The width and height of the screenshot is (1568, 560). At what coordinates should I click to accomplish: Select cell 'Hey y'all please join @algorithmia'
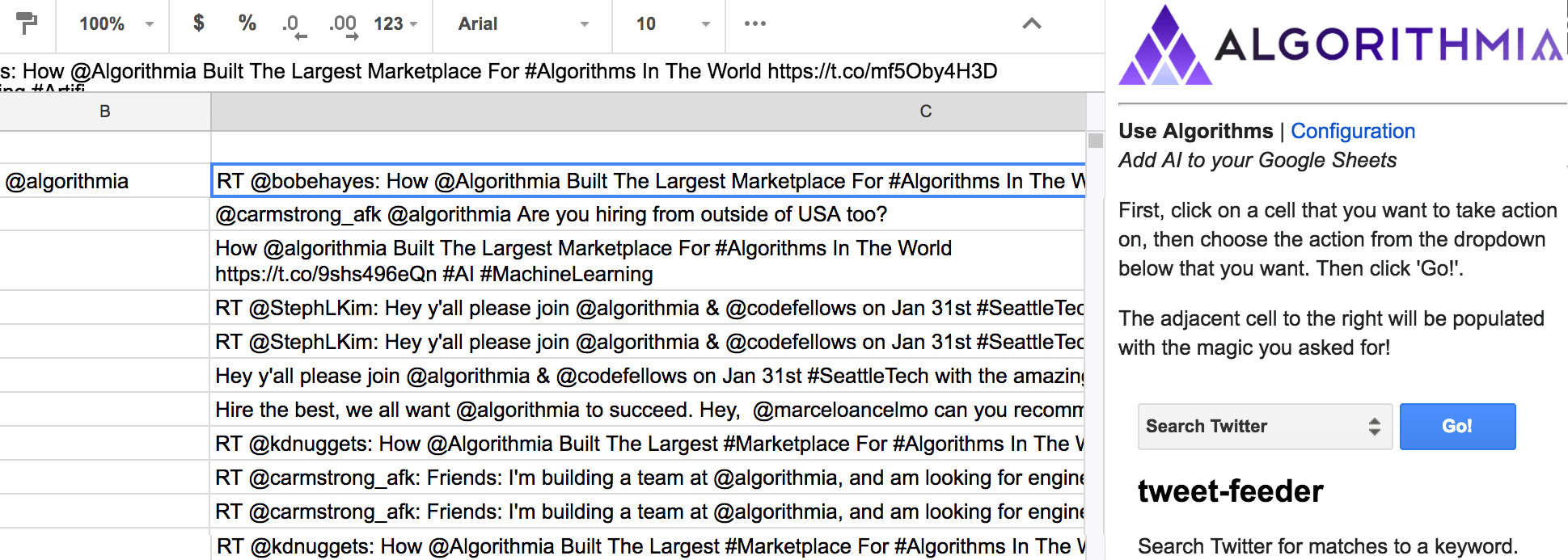(648, 376)
